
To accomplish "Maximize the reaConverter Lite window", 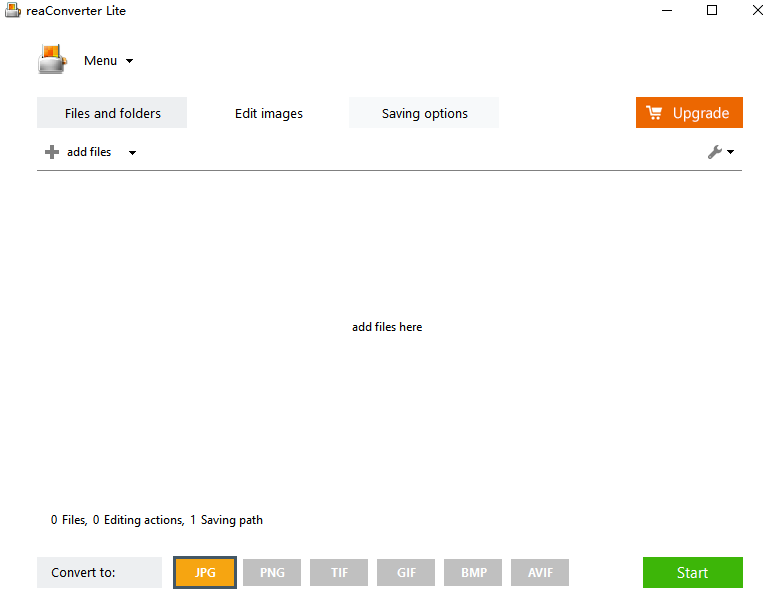I will click(x=712, y=11).
